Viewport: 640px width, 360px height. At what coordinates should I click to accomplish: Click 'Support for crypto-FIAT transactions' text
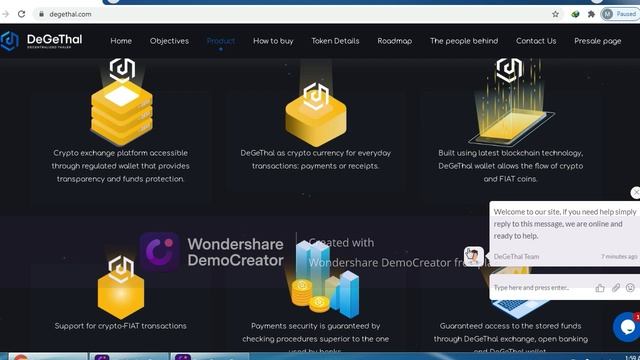click(120, 326)
